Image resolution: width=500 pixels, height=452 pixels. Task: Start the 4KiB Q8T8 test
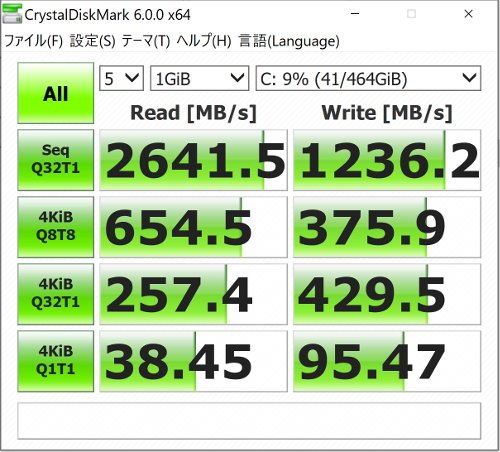click(56, 227)
